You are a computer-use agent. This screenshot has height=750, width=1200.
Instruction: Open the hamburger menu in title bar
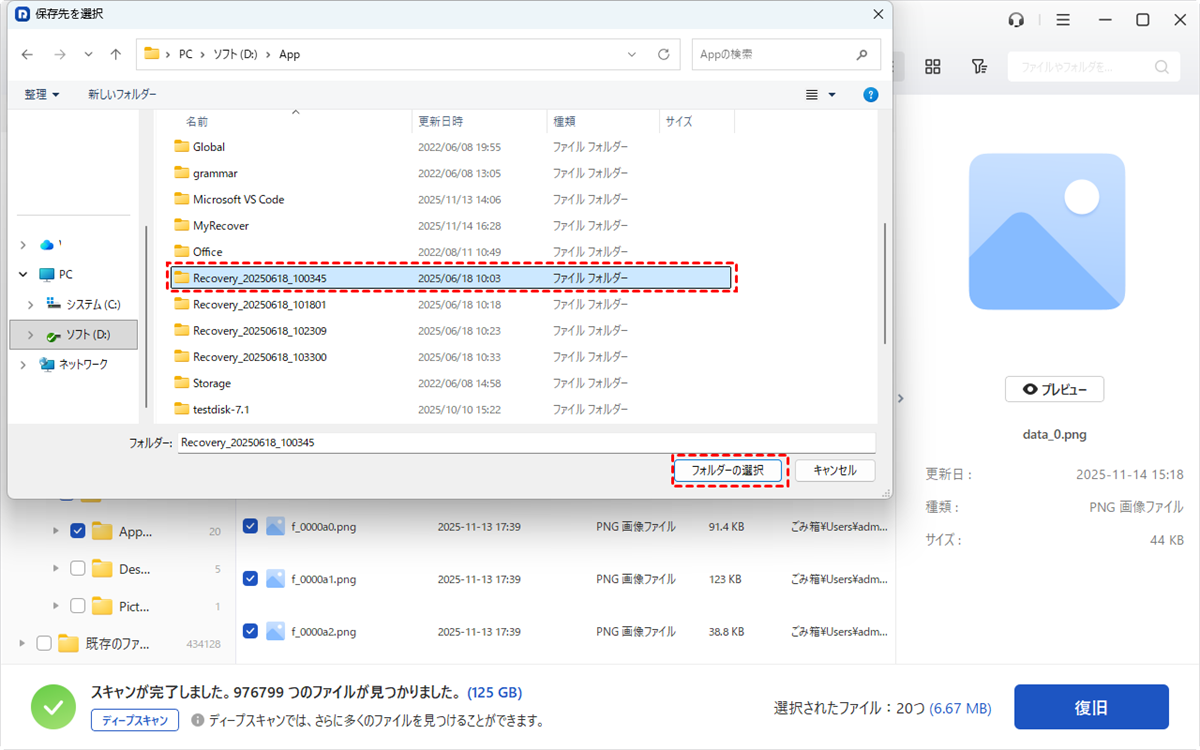pyautogui.click(x=1063, y=20)
